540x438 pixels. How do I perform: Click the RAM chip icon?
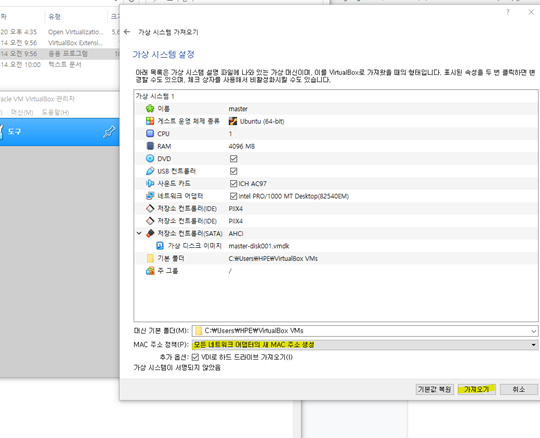click(x=150, y=146)
